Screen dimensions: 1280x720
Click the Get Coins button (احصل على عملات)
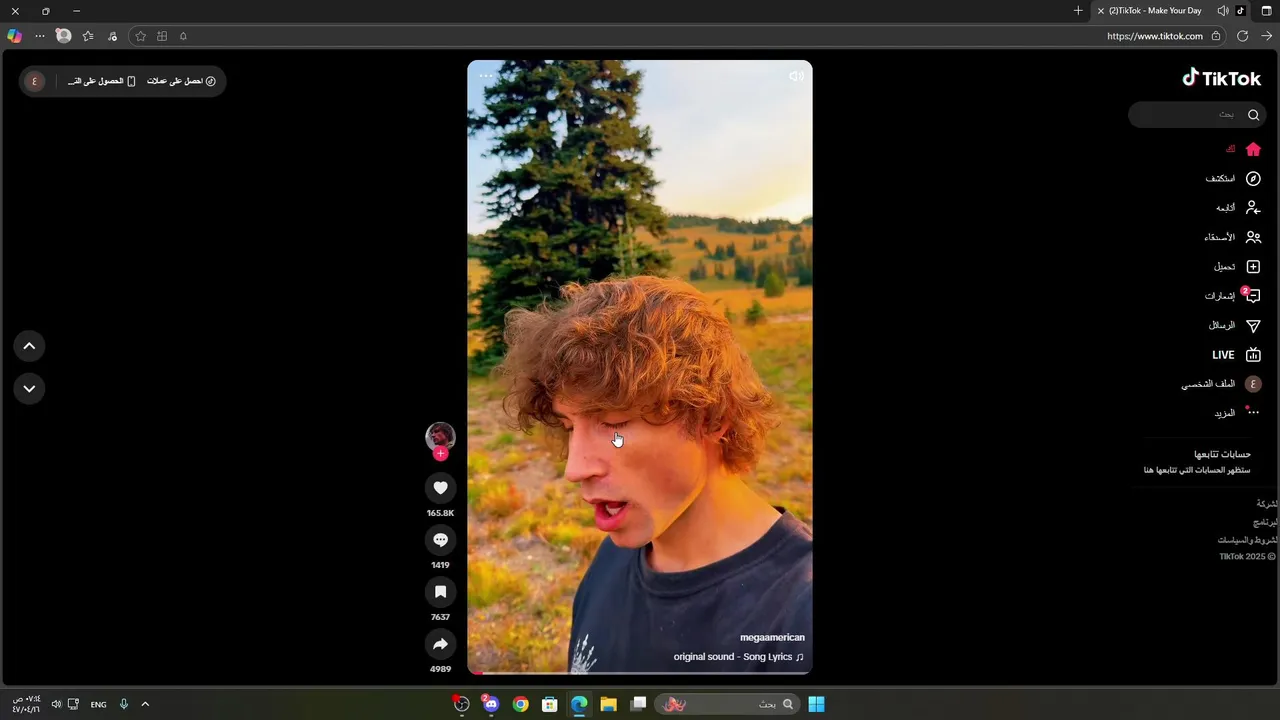[181, 81]
